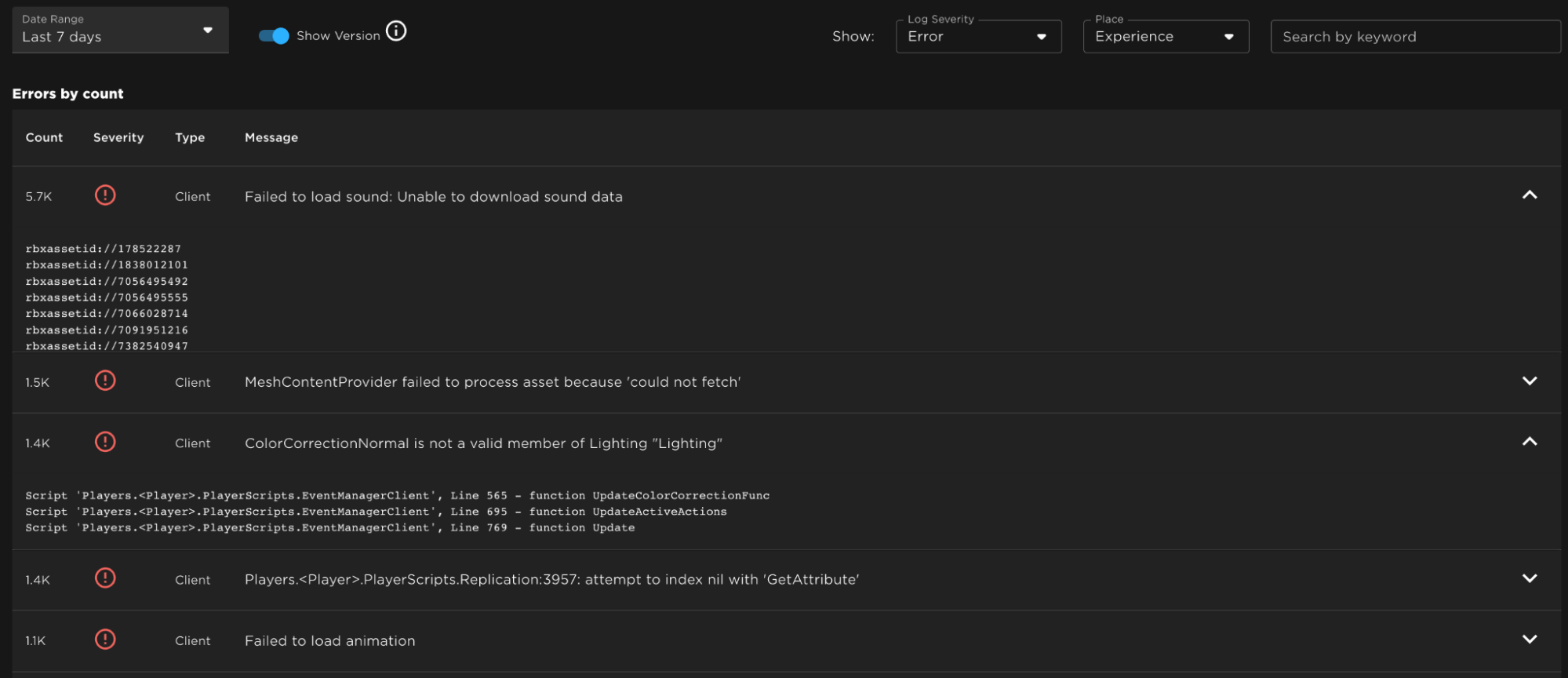Viewport: 1568px width, 678px height.
Task: Click error severity icon for sound load failure
Action: [x=105, y=195]
